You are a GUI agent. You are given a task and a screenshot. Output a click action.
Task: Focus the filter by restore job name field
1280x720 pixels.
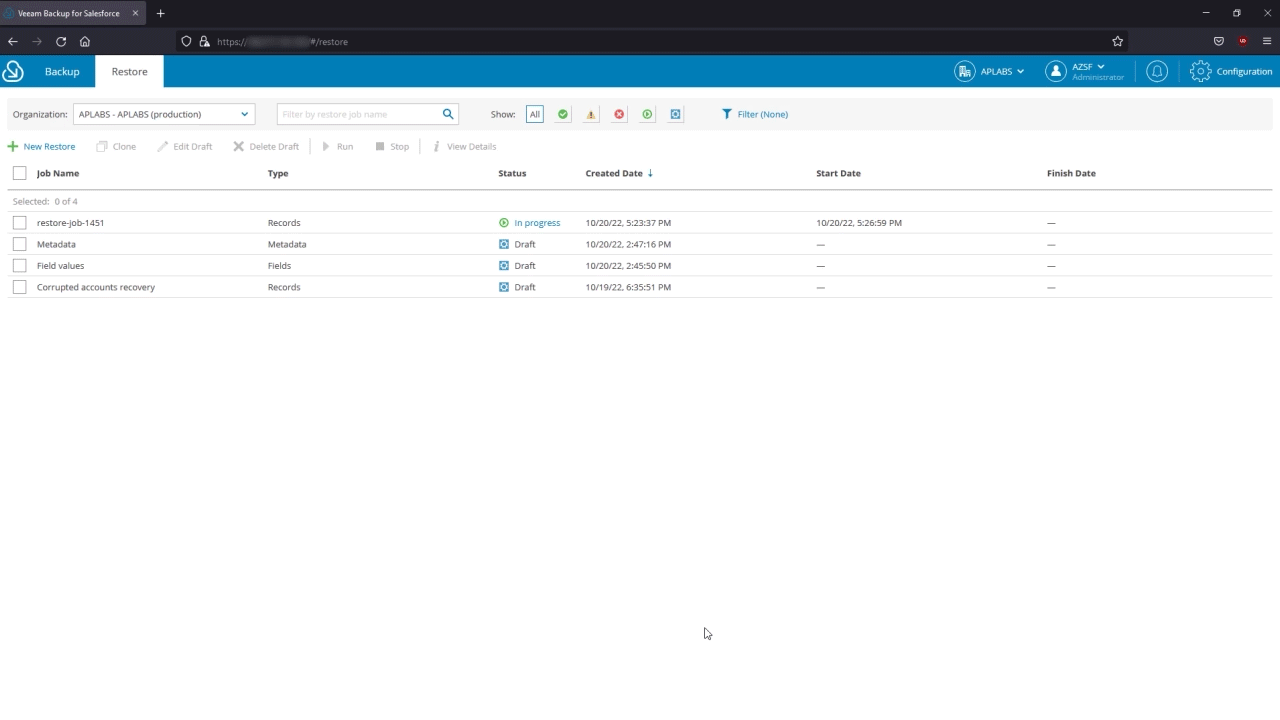359,114
